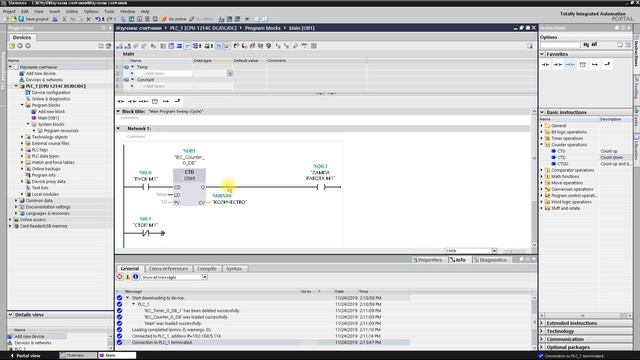Click the ПУСК М1 contact in Network 1

point(146,187)
